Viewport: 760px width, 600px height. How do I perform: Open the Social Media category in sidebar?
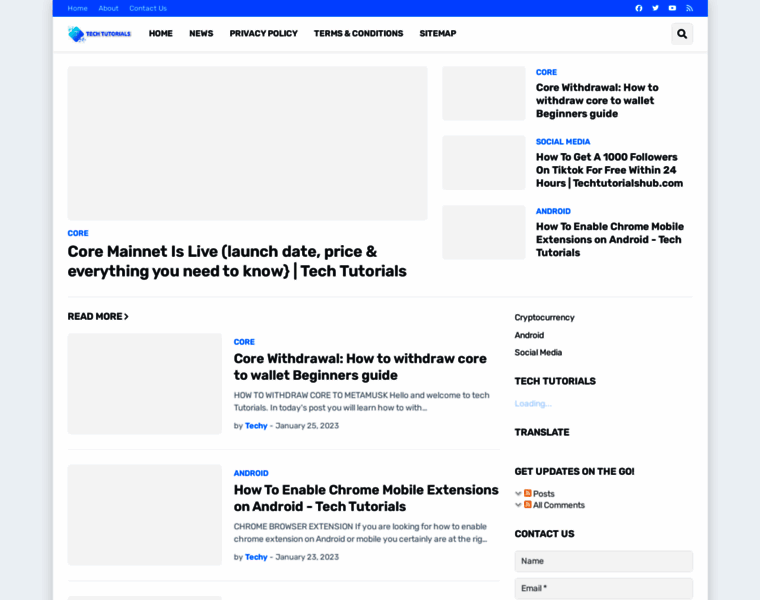tap(538, 352)
